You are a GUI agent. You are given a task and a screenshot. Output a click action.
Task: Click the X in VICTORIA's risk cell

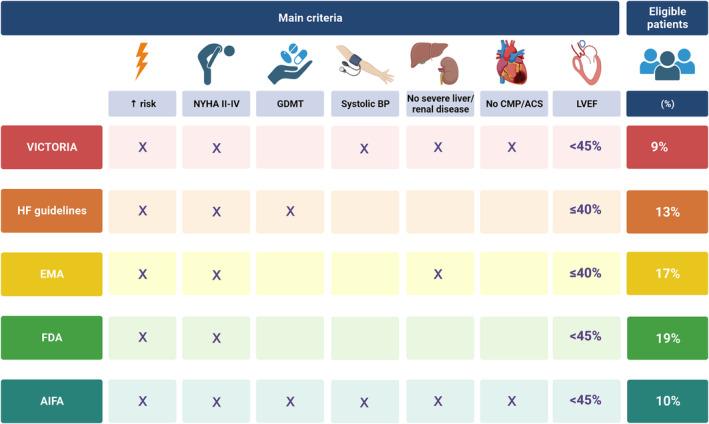click(x=142, y=147)
